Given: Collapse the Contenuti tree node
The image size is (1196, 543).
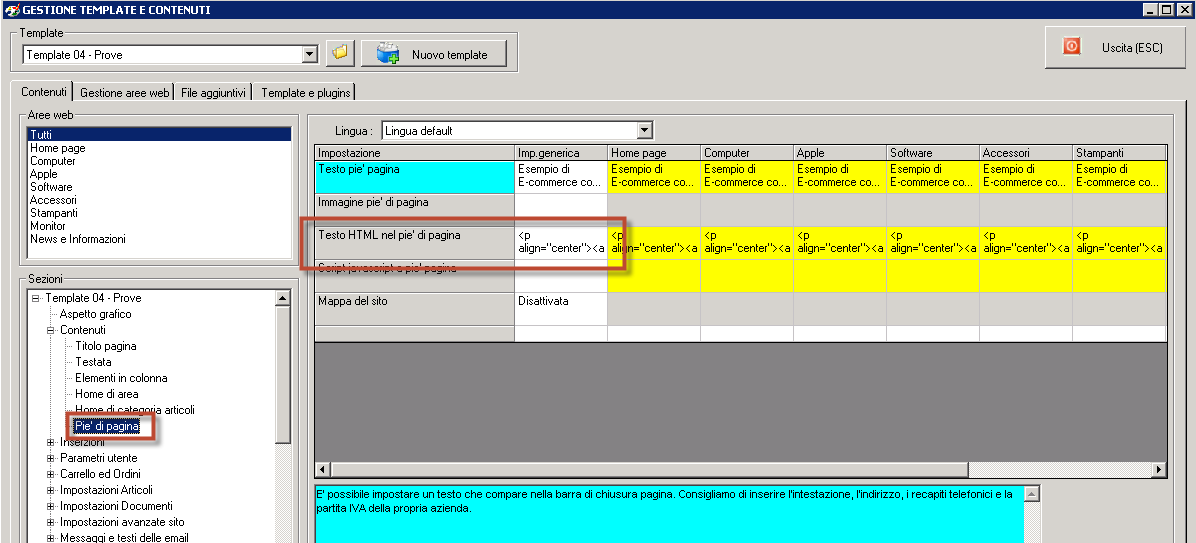Looking at the screenshot, I should pyautogui.click(x=50, y=330).
